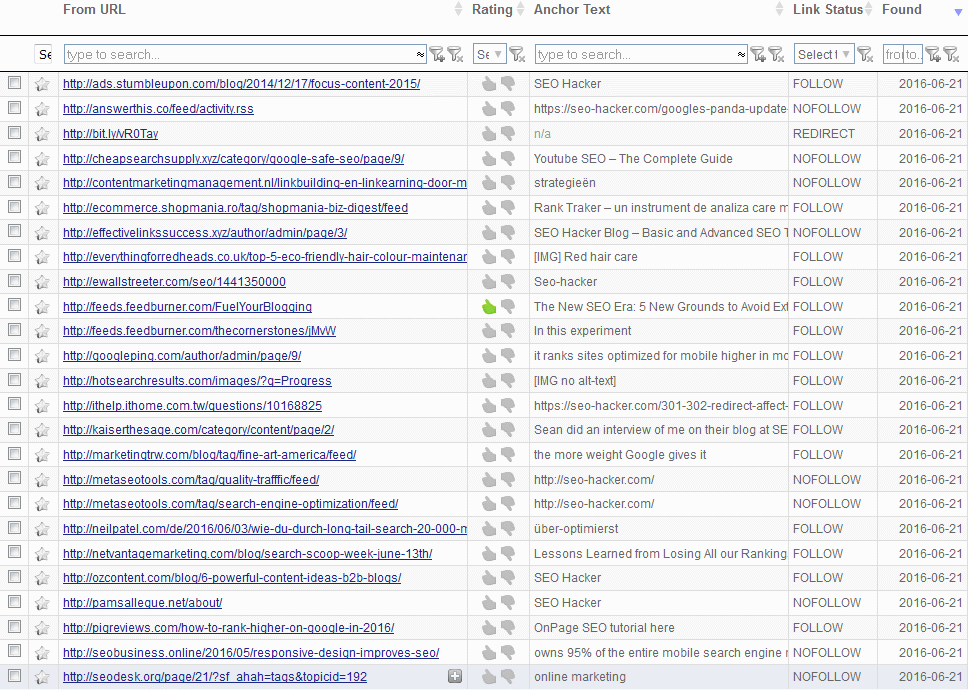Check the box for ads.stumbleupon.com row
The image size is (968, 690).
coord(14,84)
